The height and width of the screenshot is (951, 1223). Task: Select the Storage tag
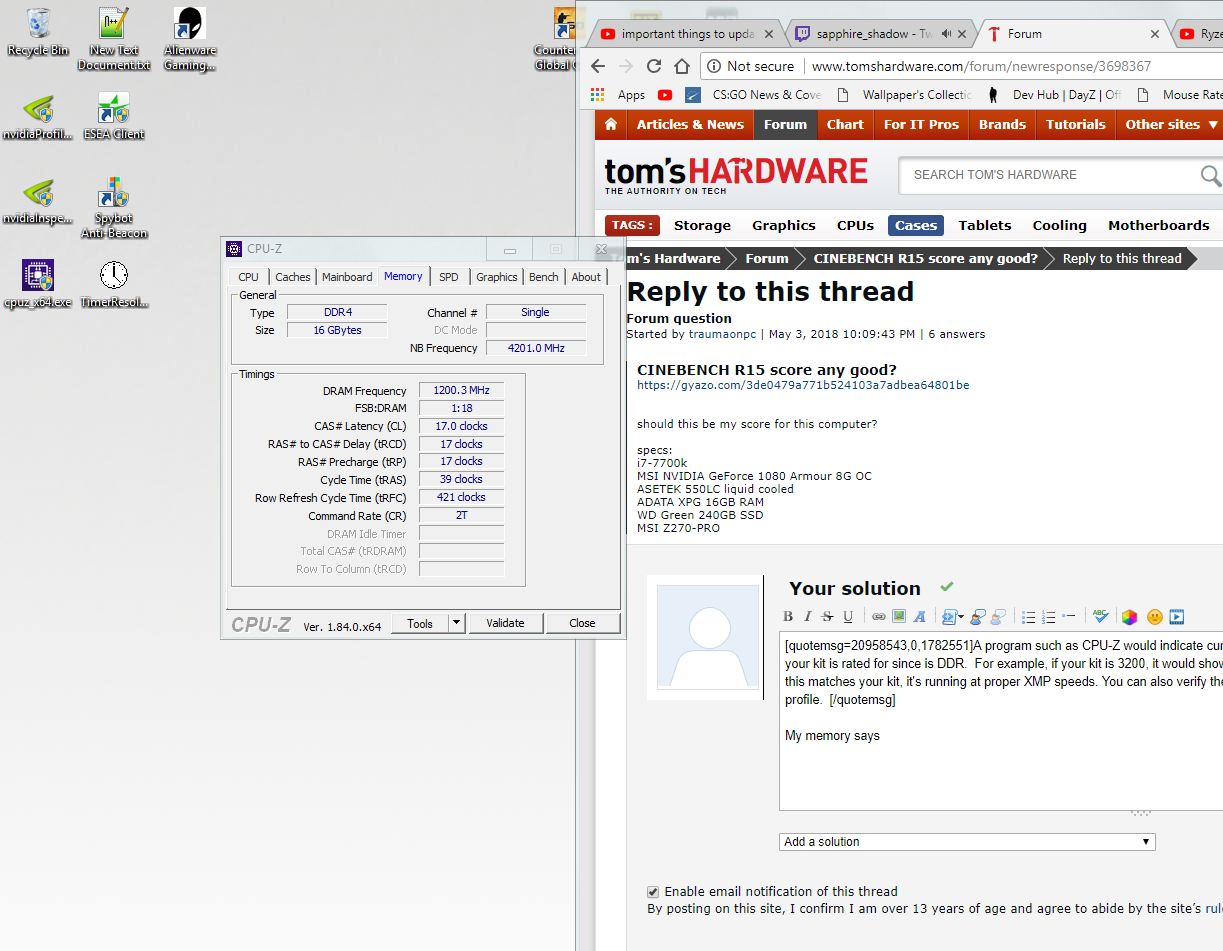[x=702, y=226]
